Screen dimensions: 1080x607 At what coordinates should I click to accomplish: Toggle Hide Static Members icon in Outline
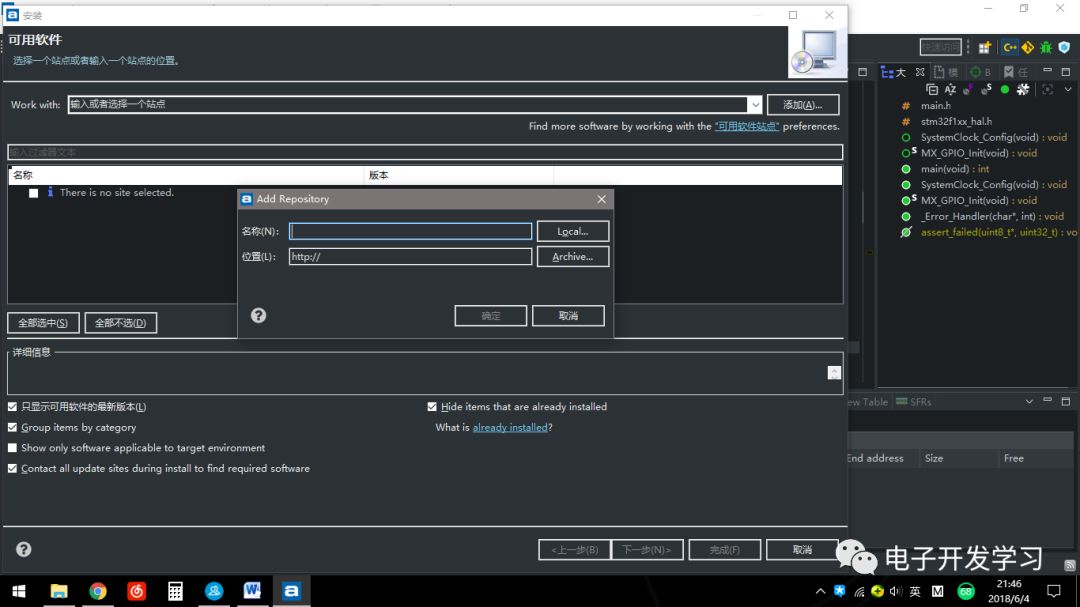[x=986, y=90]
